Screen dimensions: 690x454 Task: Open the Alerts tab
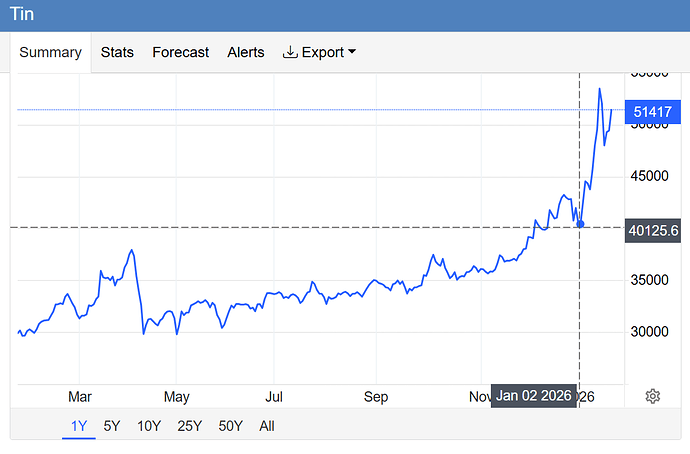(x=246, y=52)
